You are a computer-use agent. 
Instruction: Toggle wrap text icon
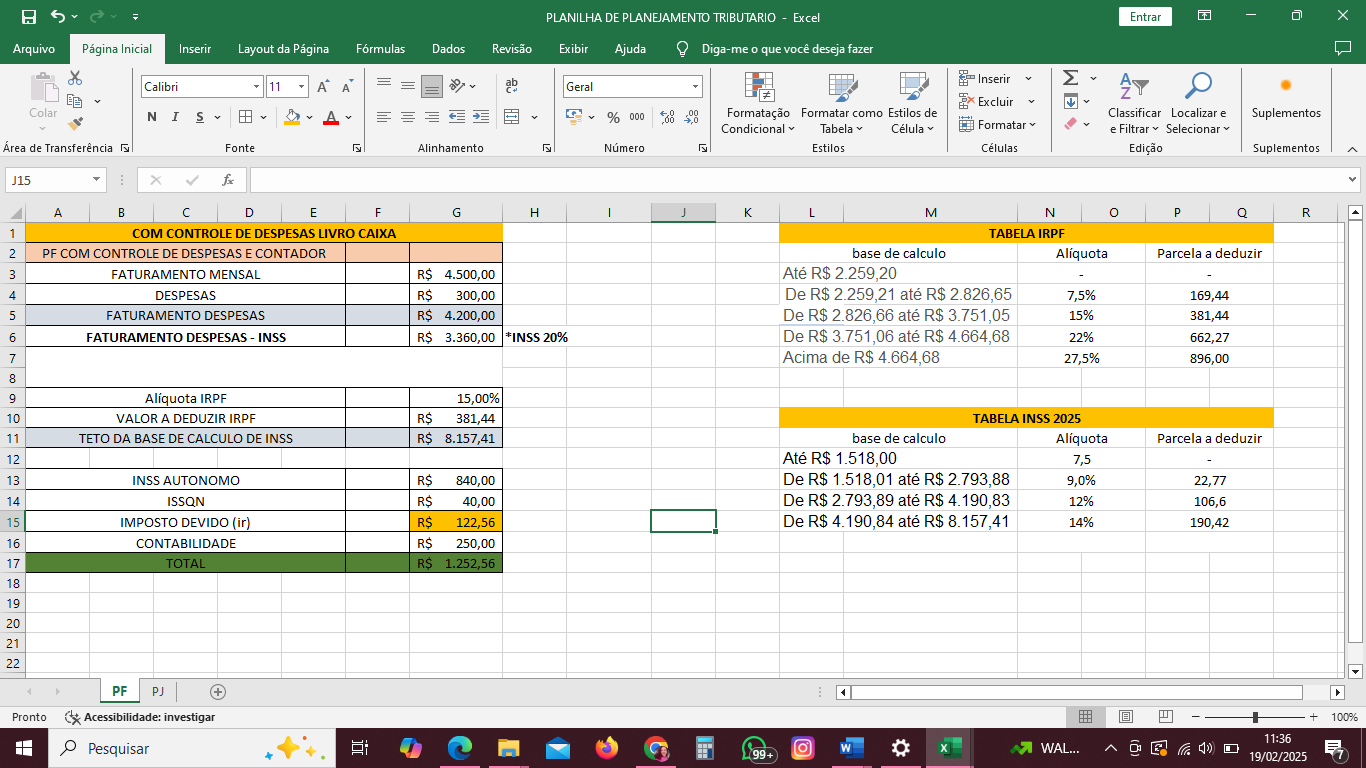(x=512, y=86)
